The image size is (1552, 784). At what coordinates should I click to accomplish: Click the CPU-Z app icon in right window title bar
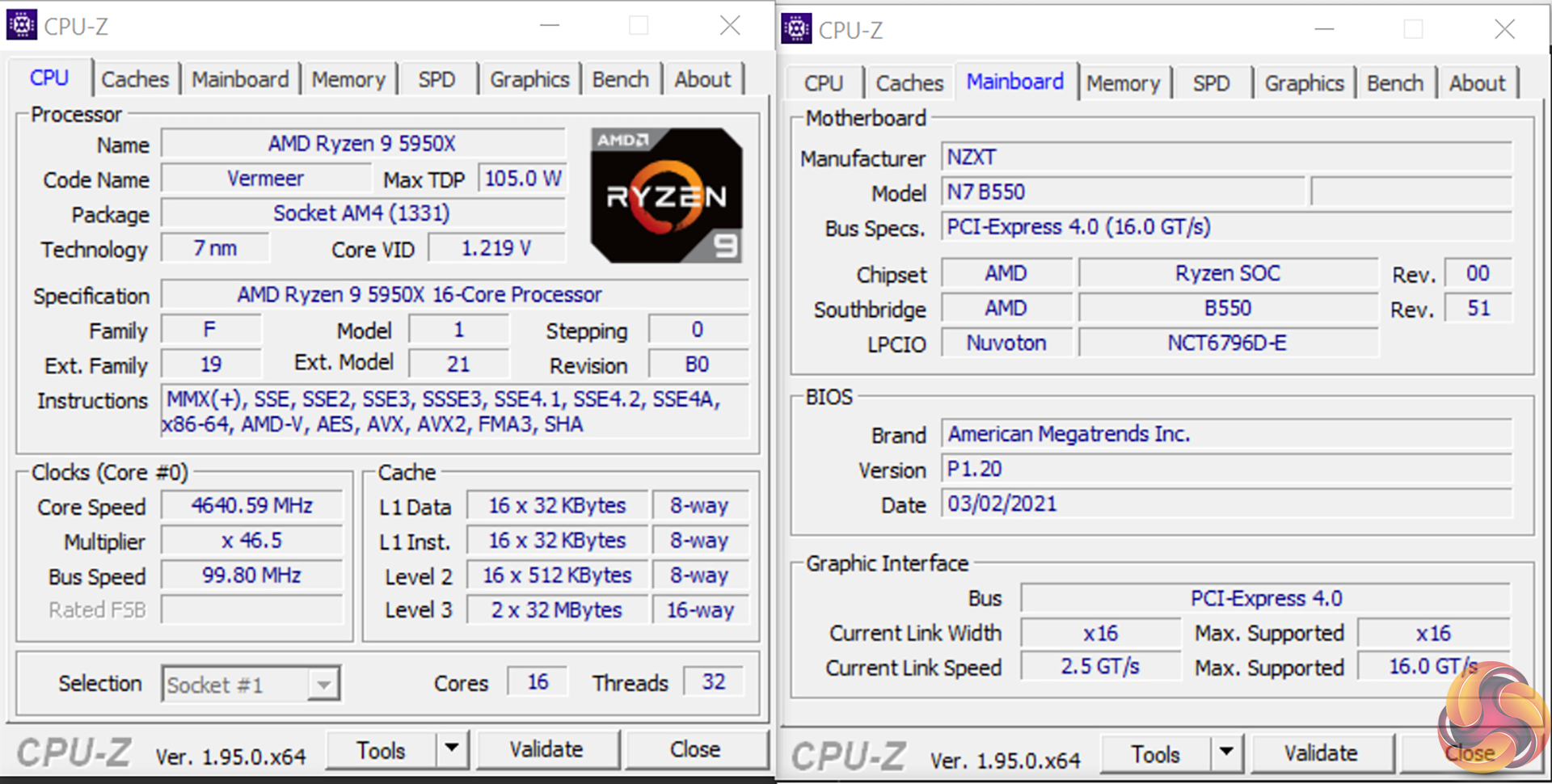click(x=796, y=29)
